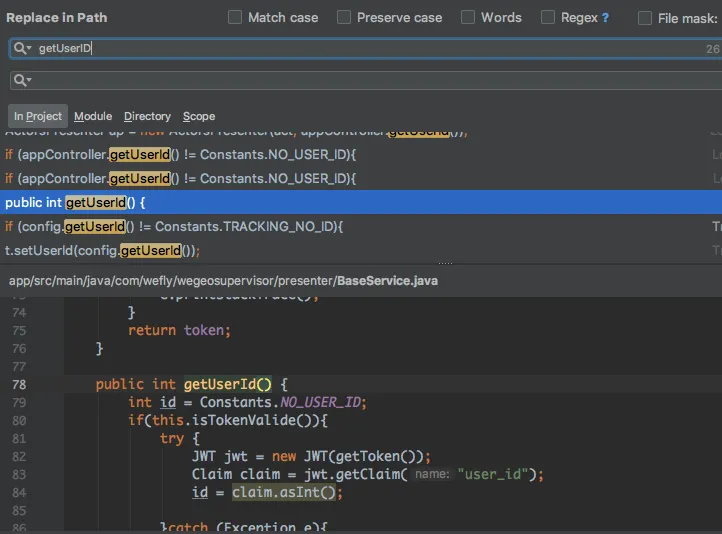Image resolution: width=722 pixels, height=534 pixels.
Task: Open search history dropdown arrow in search field
Action: point(29,49)
